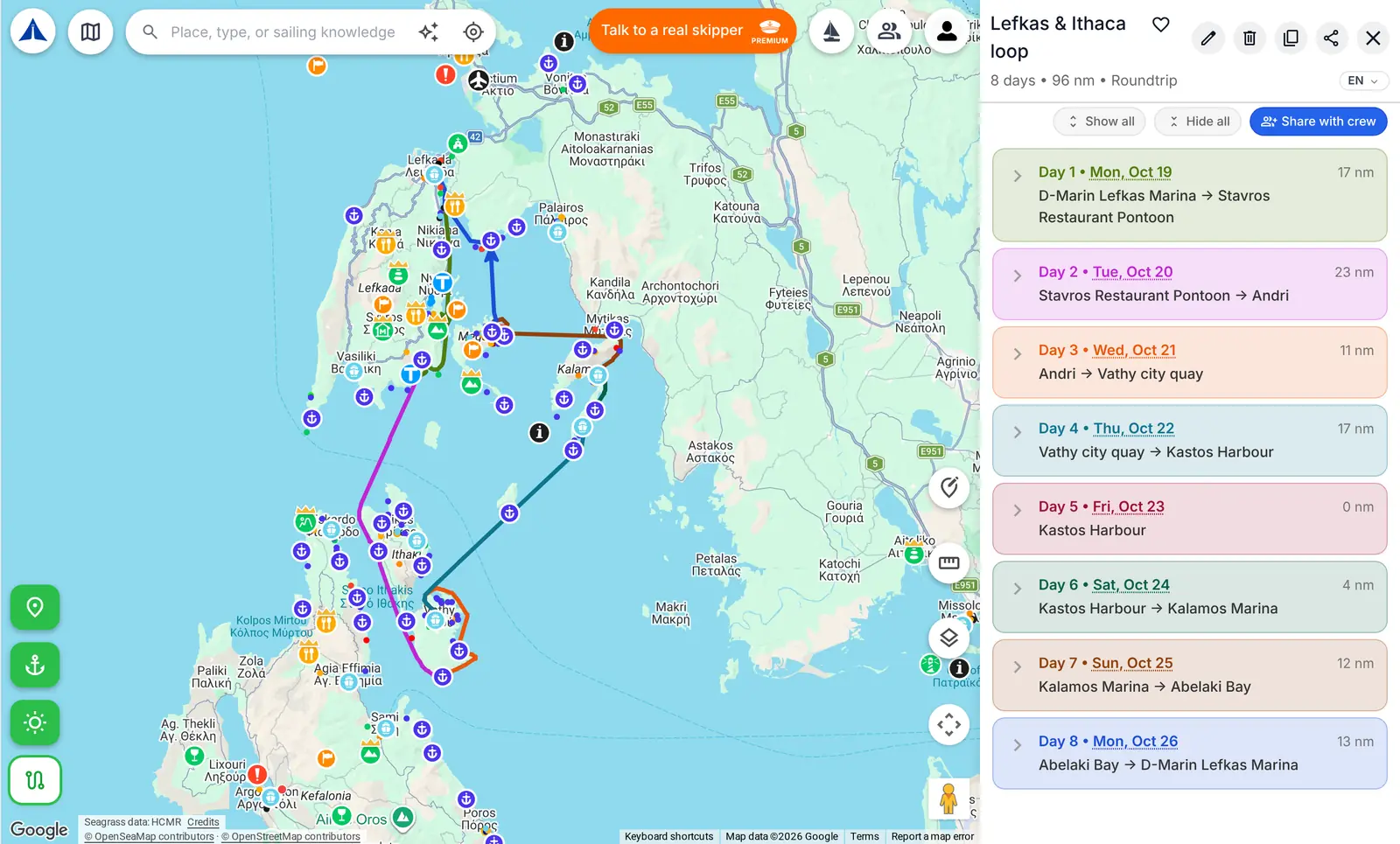
Task: Click the Street View pegman
Action: [948, 799]
